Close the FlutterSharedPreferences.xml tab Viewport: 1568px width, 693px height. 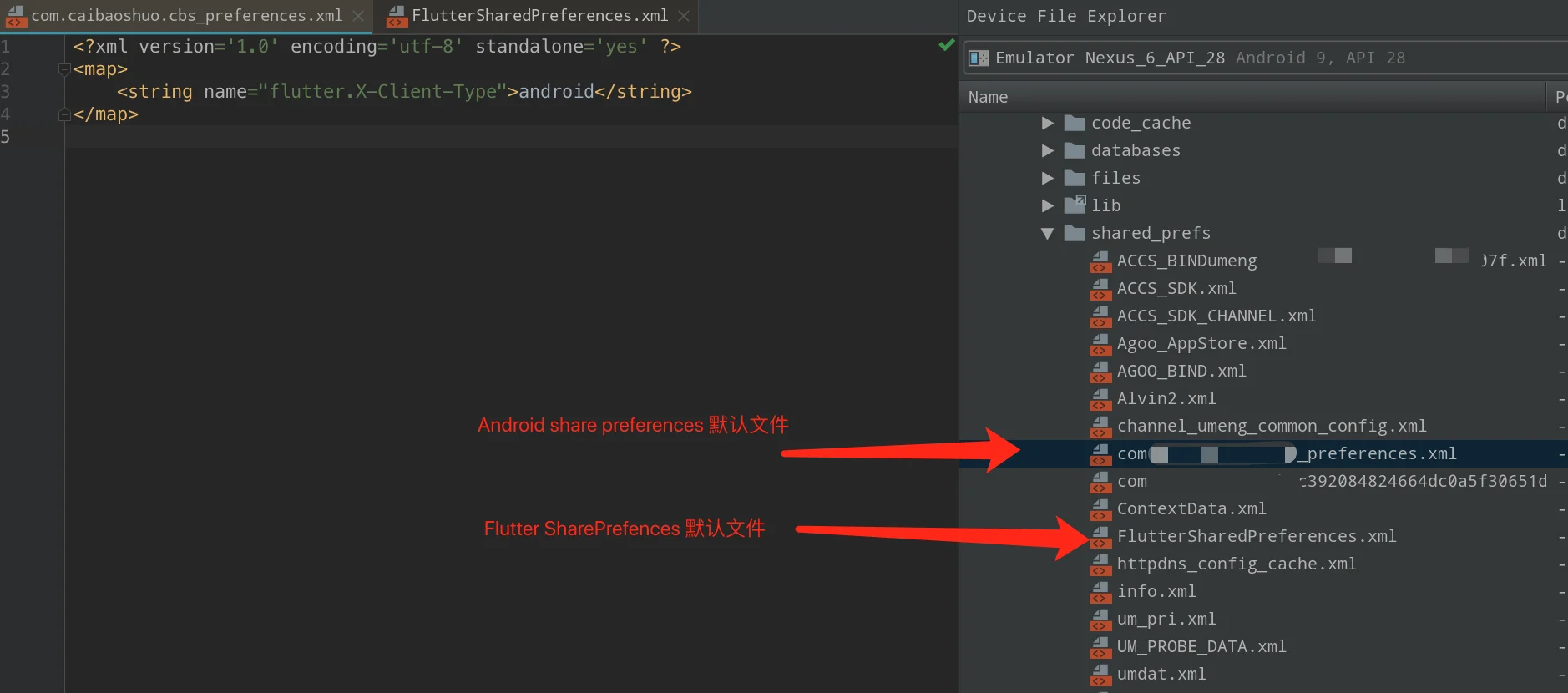(684, 16)
